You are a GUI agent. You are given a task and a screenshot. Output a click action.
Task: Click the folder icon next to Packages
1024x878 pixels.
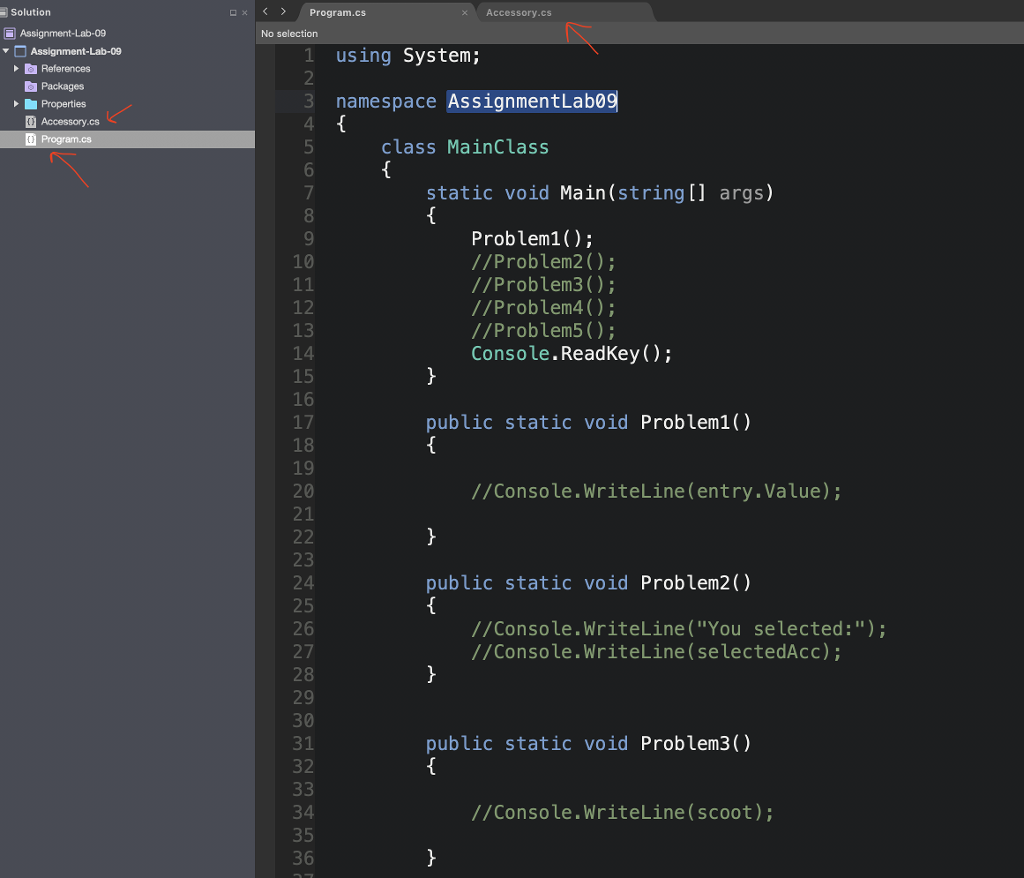[30, 86]
